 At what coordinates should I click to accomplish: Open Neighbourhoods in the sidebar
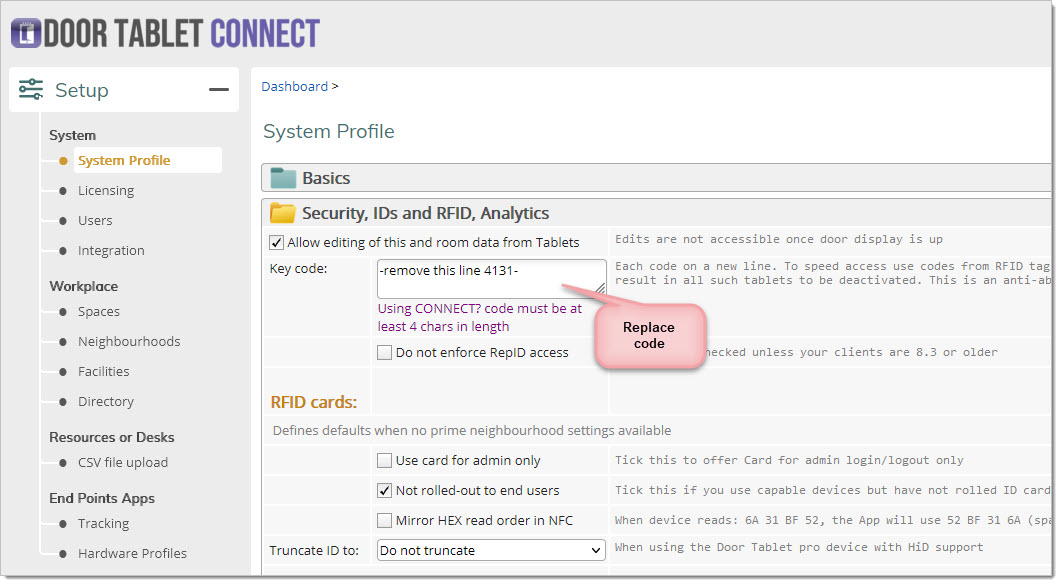pyautogui.click(x=129, y=341)
